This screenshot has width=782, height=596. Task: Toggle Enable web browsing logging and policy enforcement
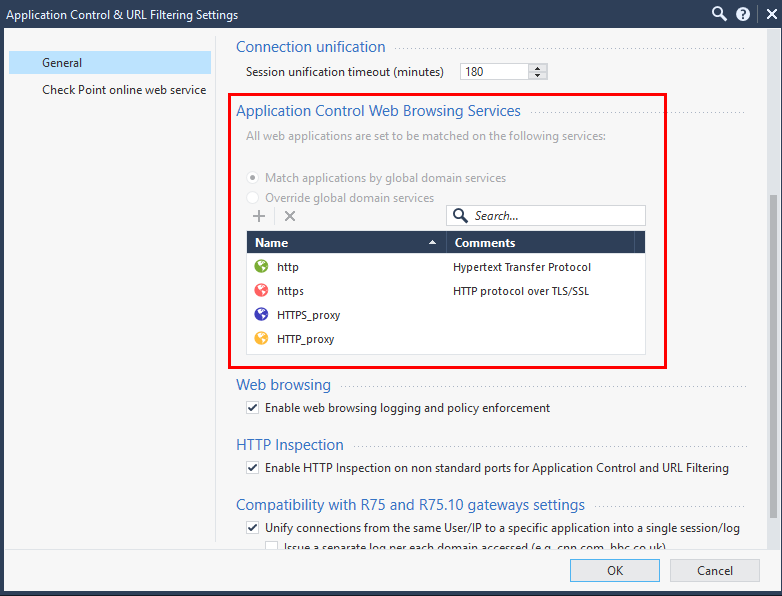coord(252,407)
